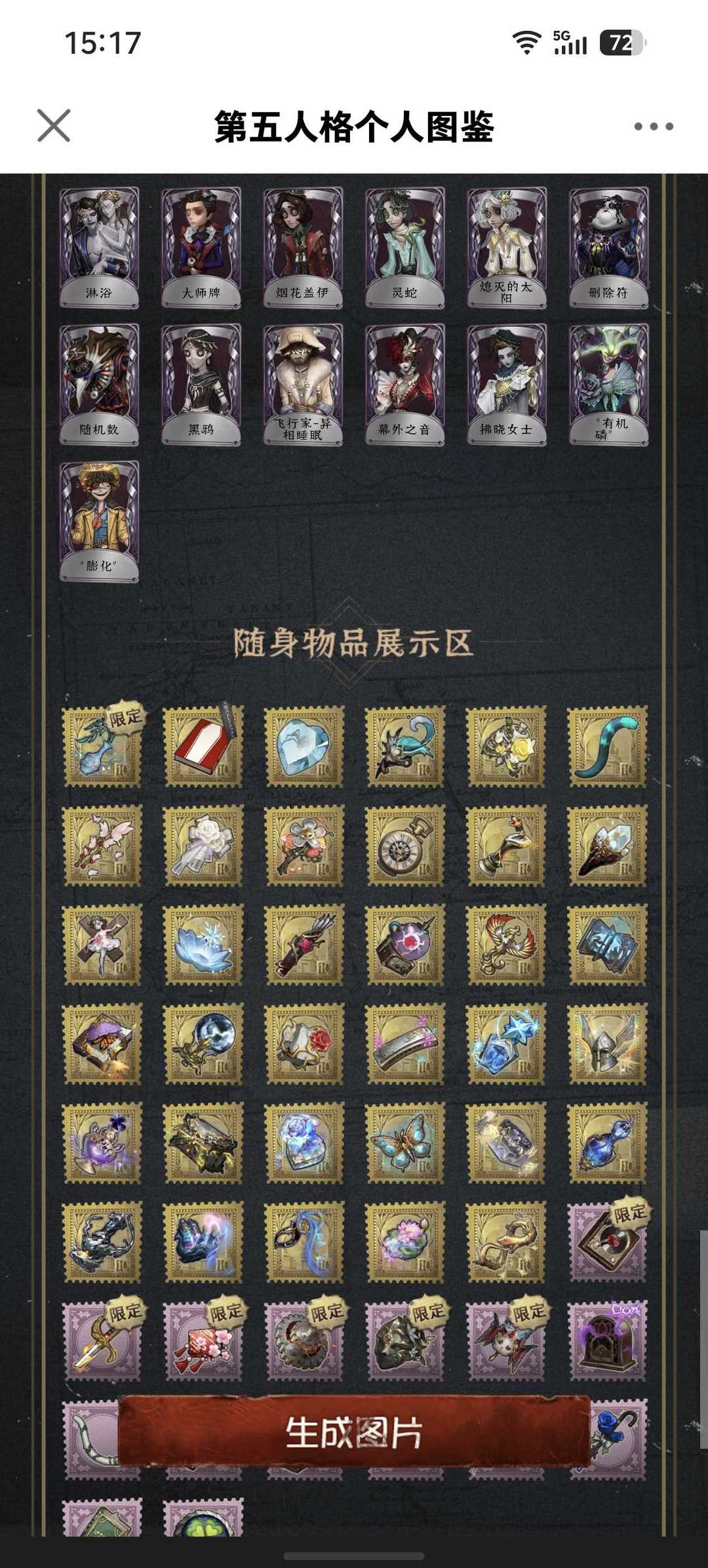Tap the crystal heart accessory stamp
The height and width of the screenshot is (1568, 708).
pyautogui.click(x=304, y=746)
